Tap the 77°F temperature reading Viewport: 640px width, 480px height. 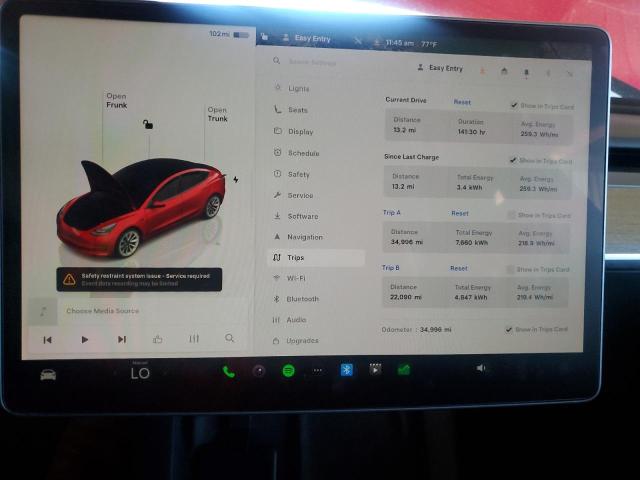coord(429,44)
